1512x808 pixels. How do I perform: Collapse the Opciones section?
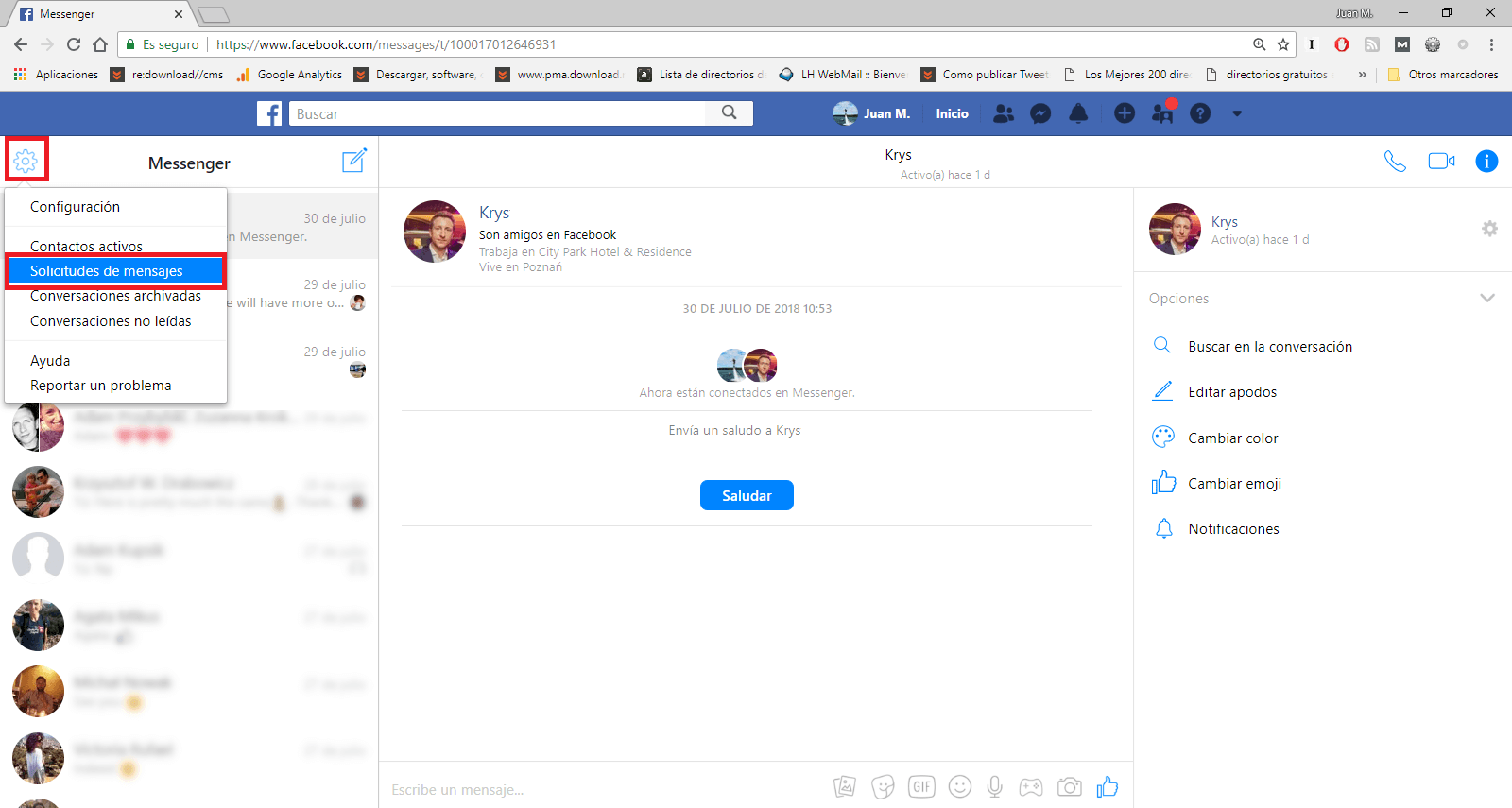tap(1487, 298)
